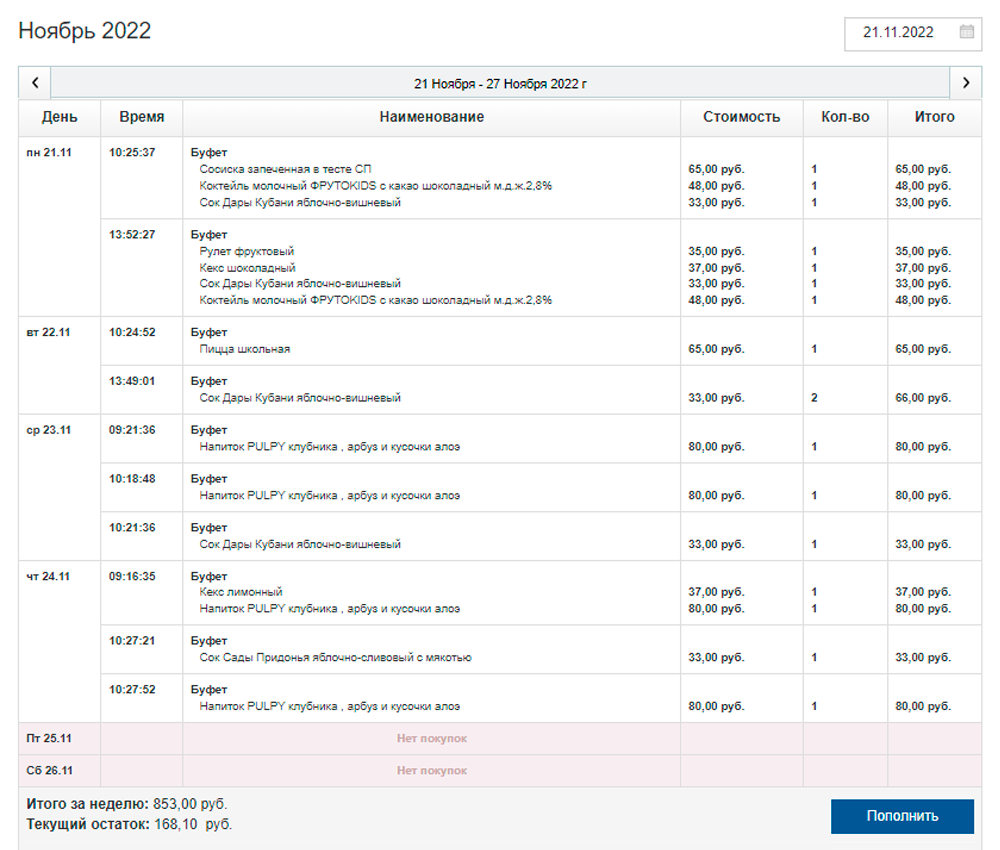Click time 10:18:48 on Wednesday
The image size is (1000, 850).
click(x=132, y=478)
